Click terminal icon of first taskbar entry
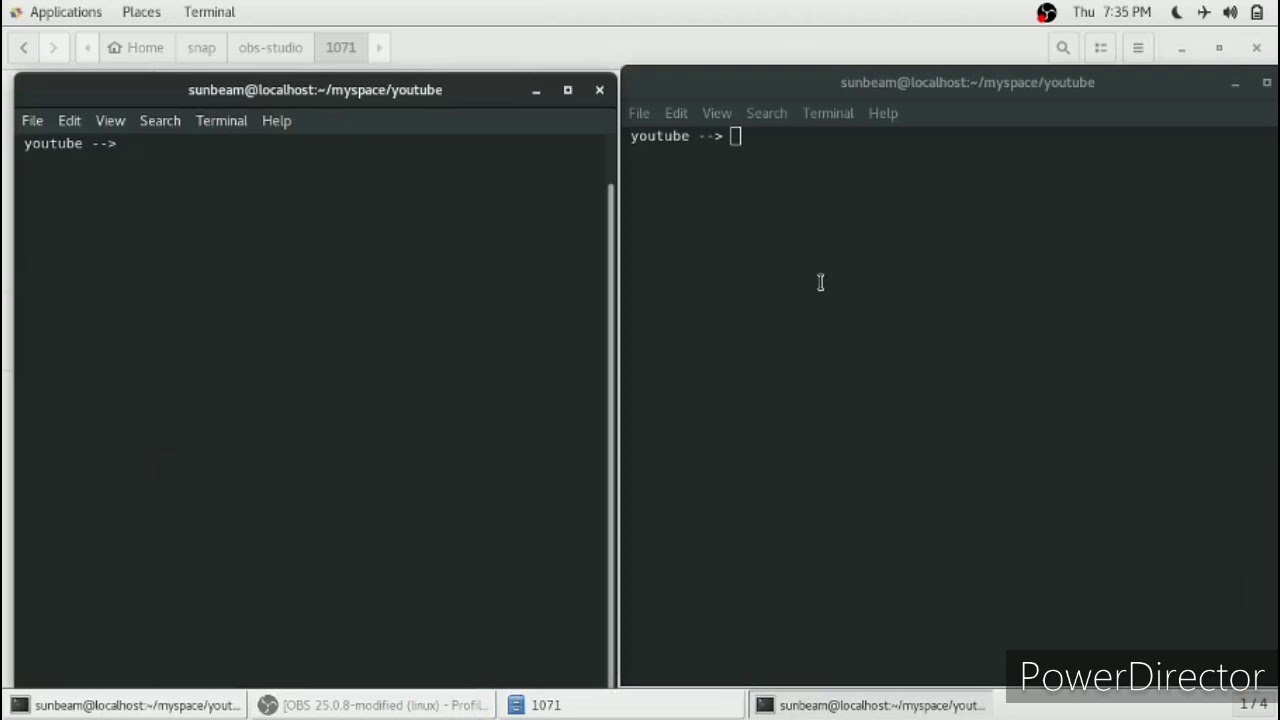This screenshot has height=720, width=1280. click(x=20, y=705)
